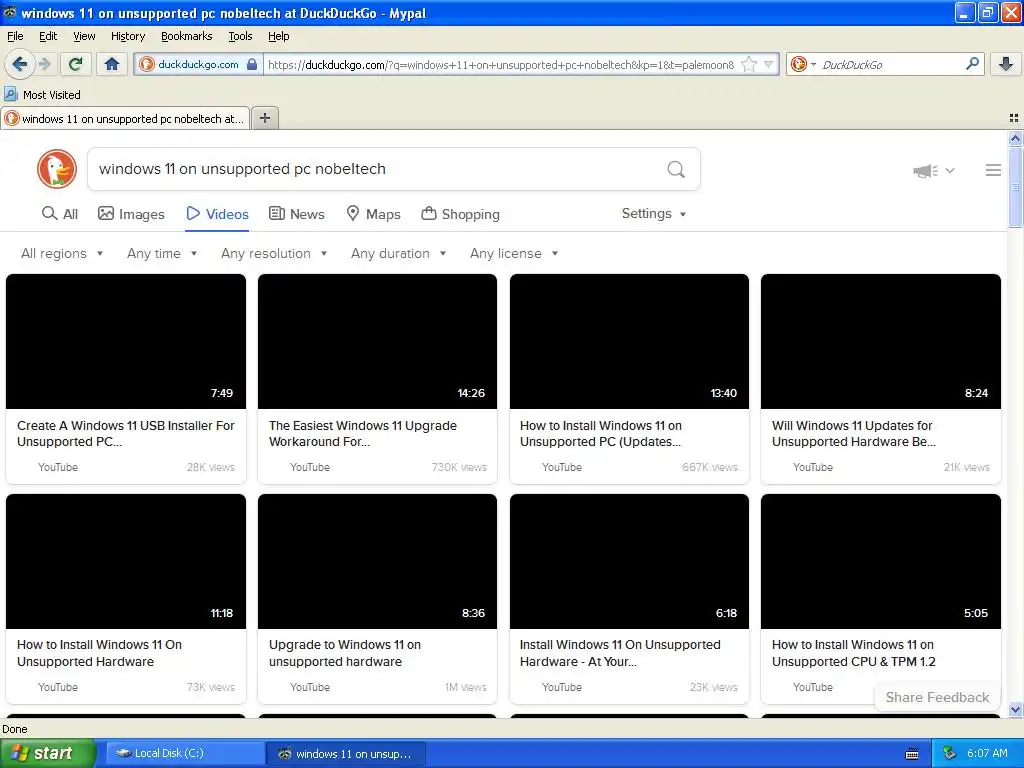Open the Help menu
Screen dimensions: 1024x768
[x=278, y=36]
